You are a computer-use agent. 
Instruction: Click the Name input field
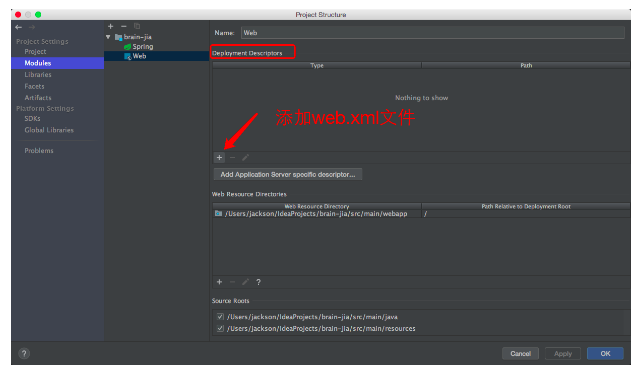coord(433,33)
